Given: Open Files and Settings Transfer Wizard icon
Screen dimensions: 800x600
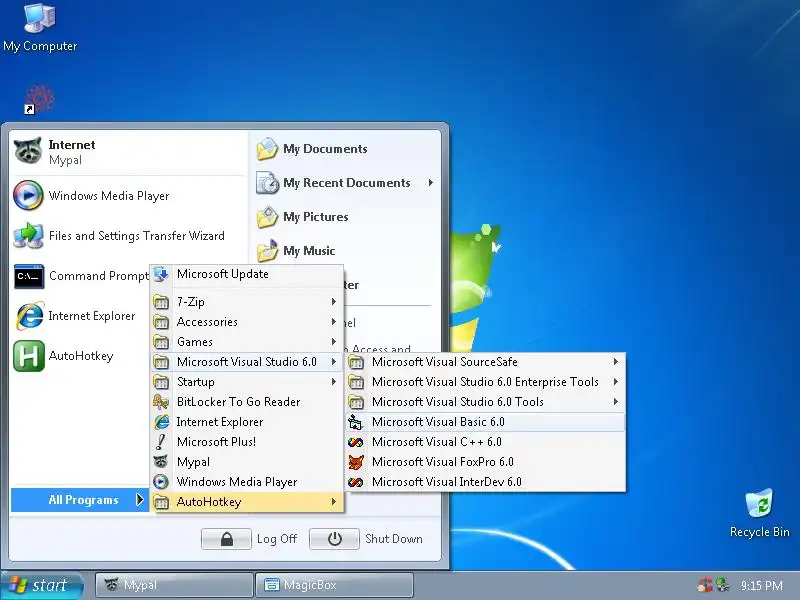Looking at the screenshot, I should pyautogui.click(x=28, y=236).
